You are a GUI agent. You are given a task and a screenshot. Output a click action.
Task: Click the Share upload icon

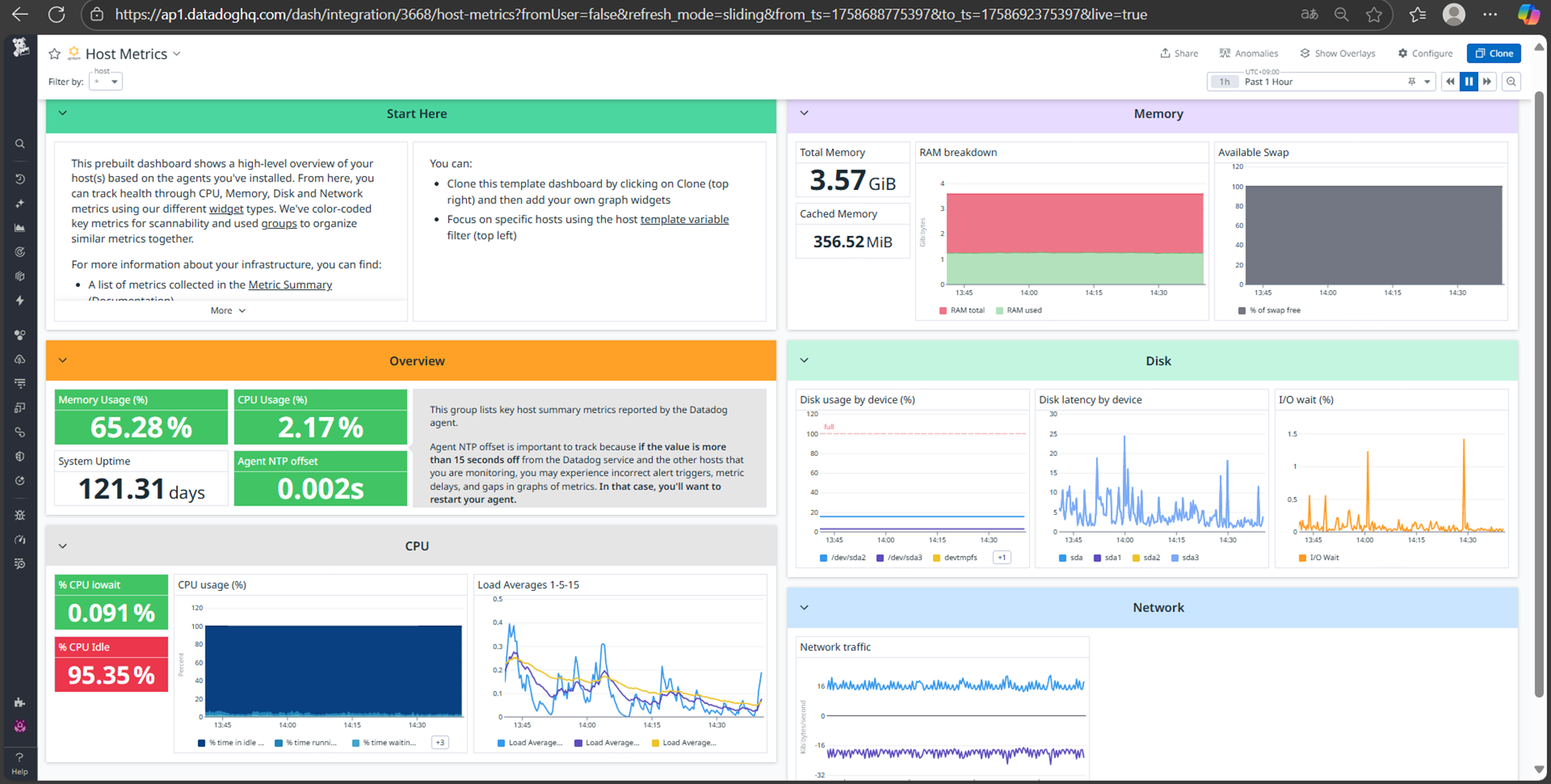pos(1166,53)
